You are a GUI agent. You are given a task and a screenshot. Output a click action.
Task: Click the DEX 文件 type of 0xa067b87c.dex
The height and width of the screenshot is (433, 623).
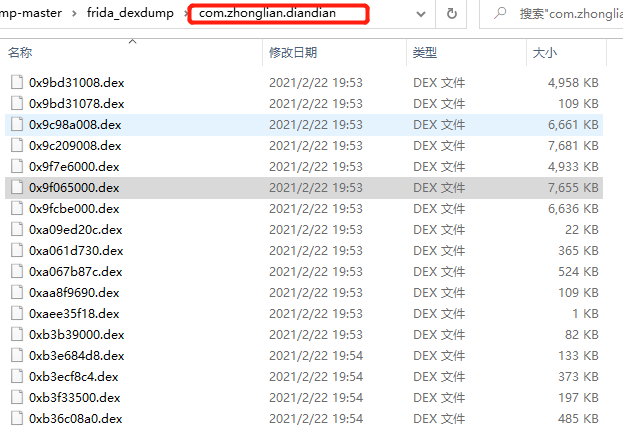click(x=439, y=272)
